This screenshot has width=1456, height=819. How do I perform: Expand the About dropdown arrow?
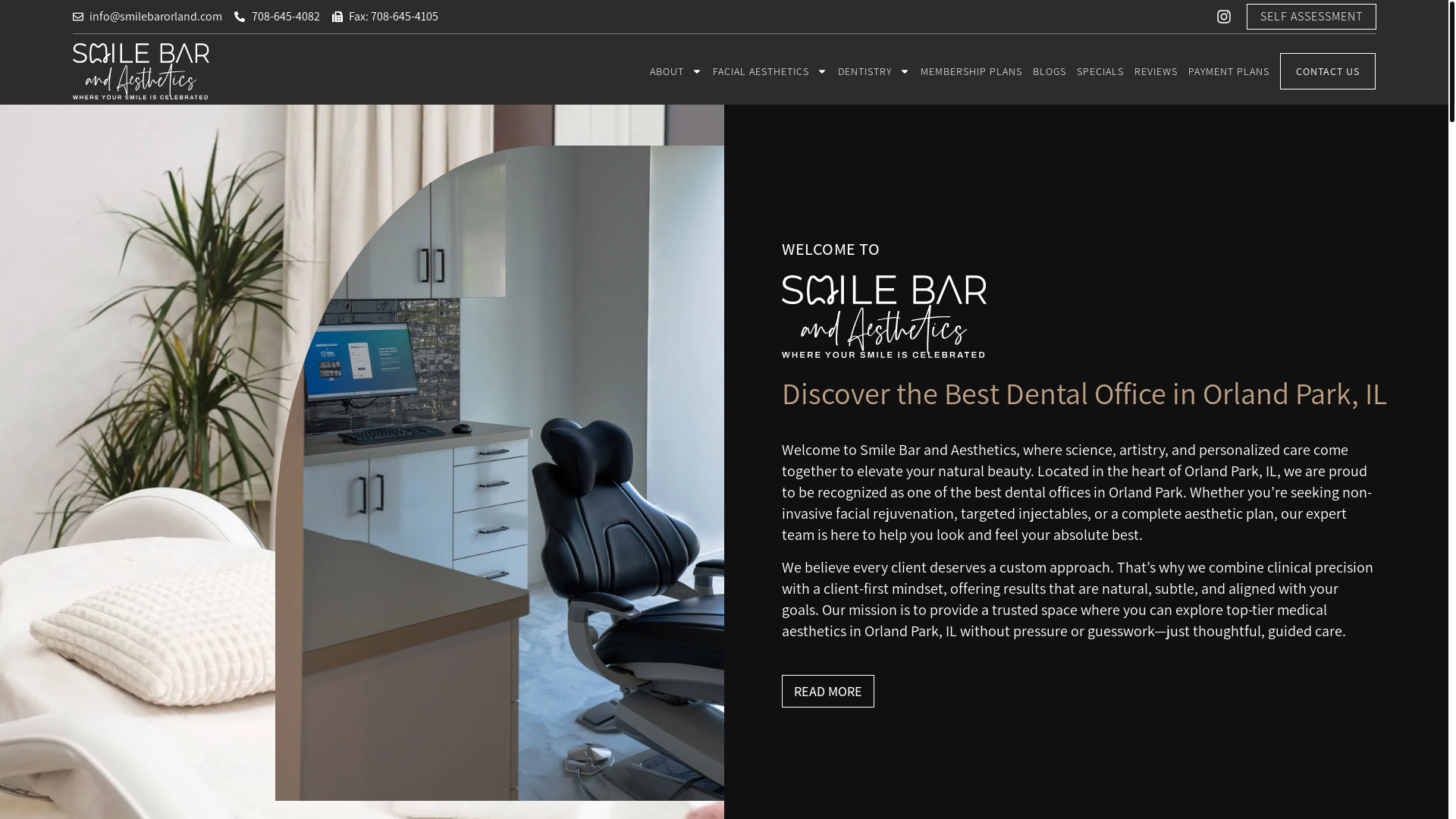[x=697, y=71]
